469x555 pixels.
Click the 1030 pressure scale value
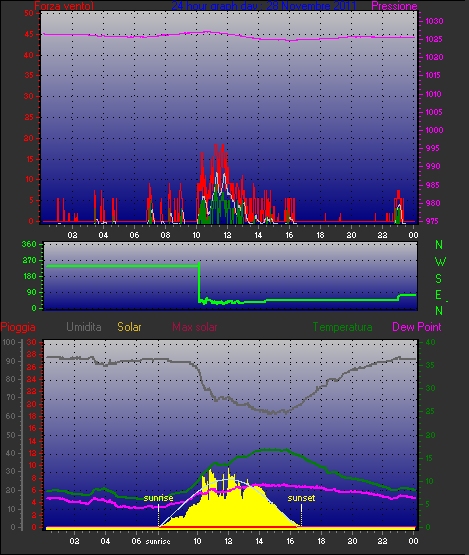point(434,21)
